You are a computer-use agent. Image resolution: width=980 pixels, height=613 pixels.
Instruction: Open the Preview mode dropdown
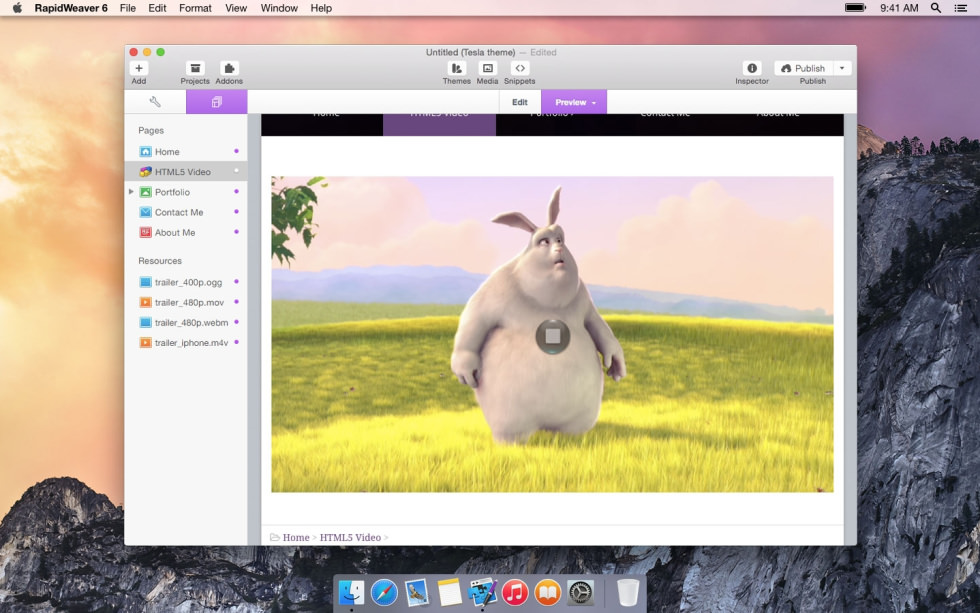574,102
